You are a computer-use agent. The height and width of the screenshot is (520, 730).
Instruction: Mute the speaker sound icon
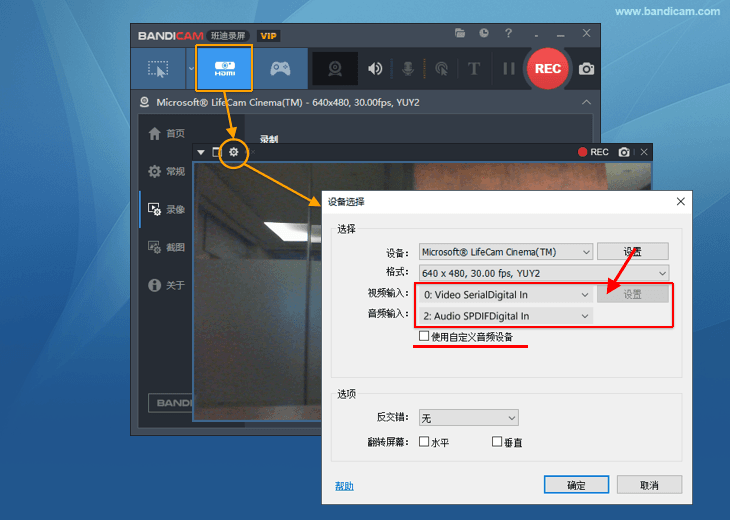pos(376,69)
